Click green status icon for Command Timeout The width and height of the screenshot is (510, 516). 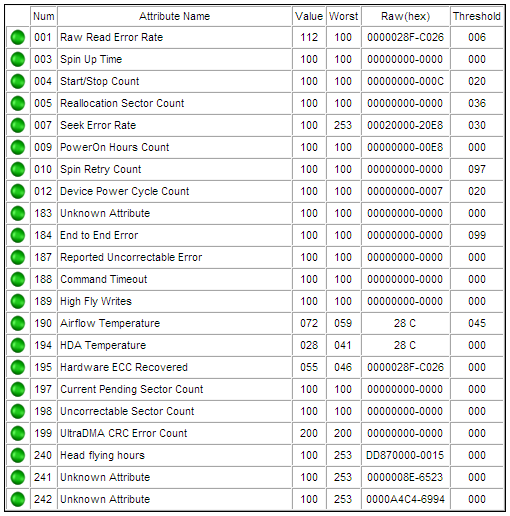[18, 279]
